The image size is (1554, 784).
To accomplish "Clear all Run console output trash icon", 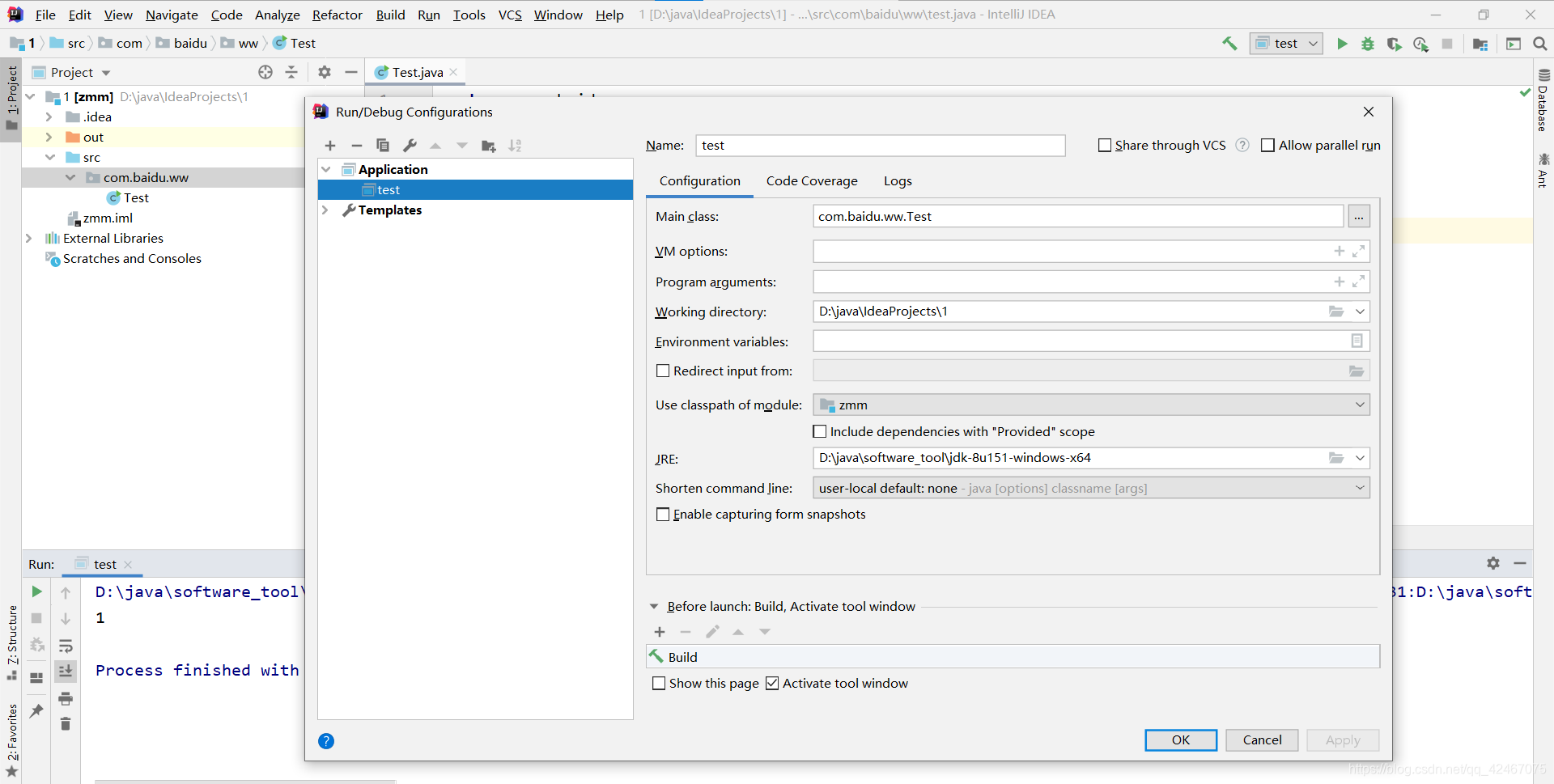I will 66,724.
